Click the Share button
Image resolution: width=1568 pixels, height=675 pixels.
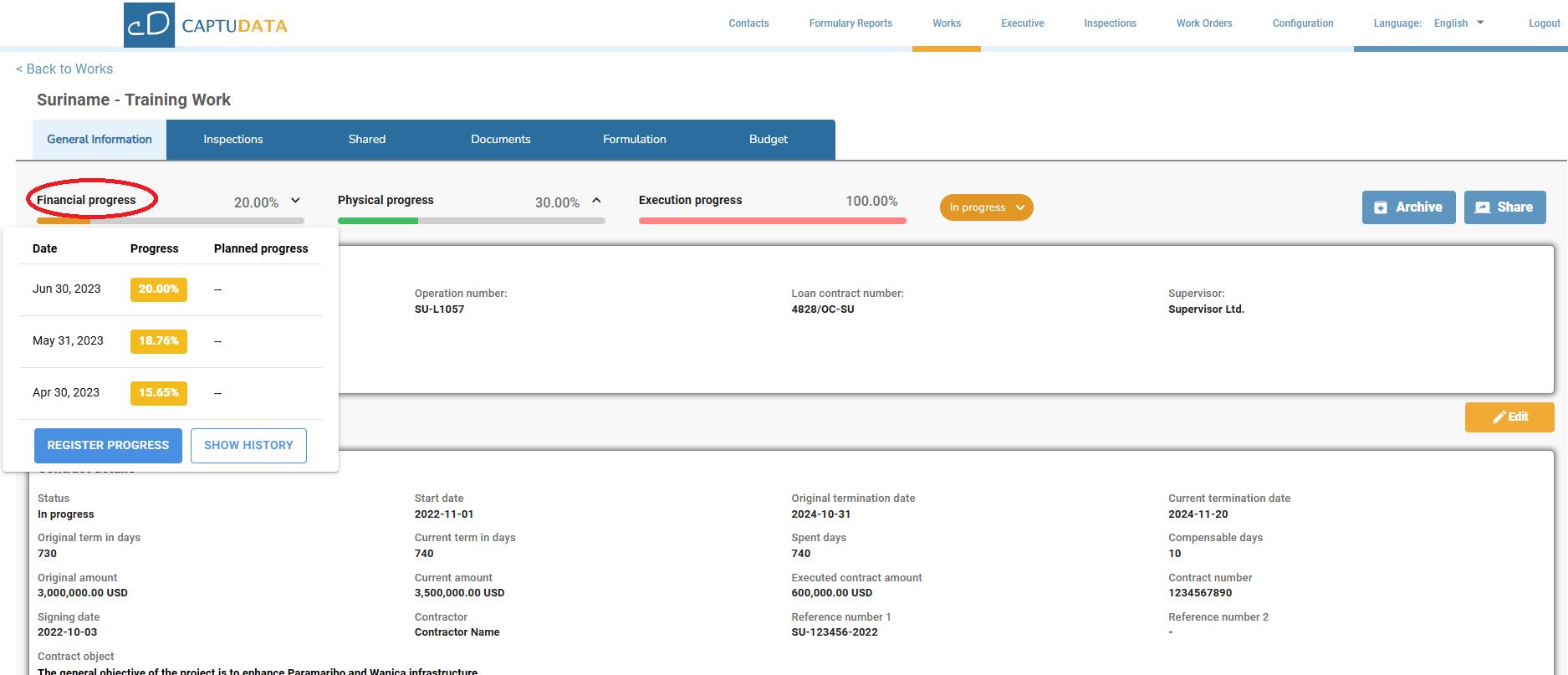pos(1504,207)
